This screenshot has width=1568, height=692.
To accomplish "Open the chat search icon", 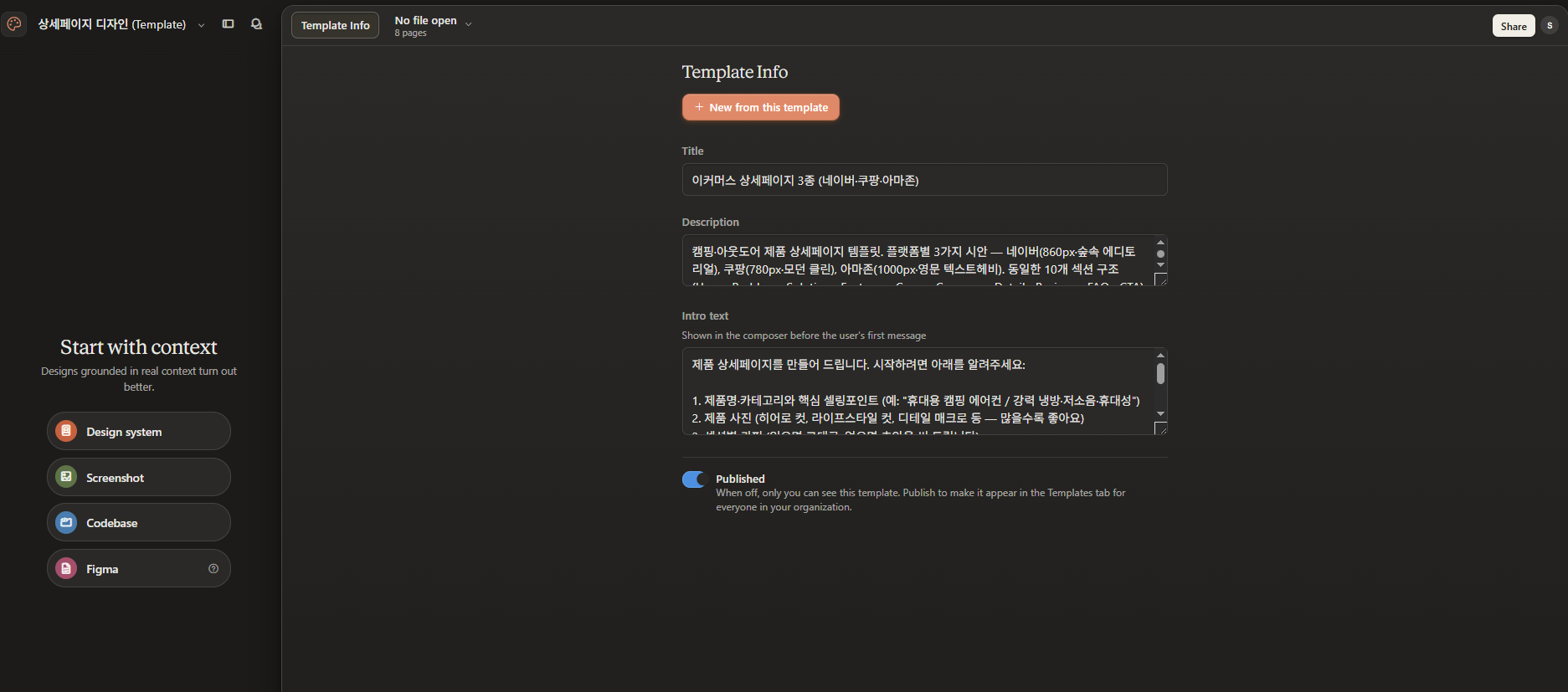I will pyautogui.click(x=256, y=24).
